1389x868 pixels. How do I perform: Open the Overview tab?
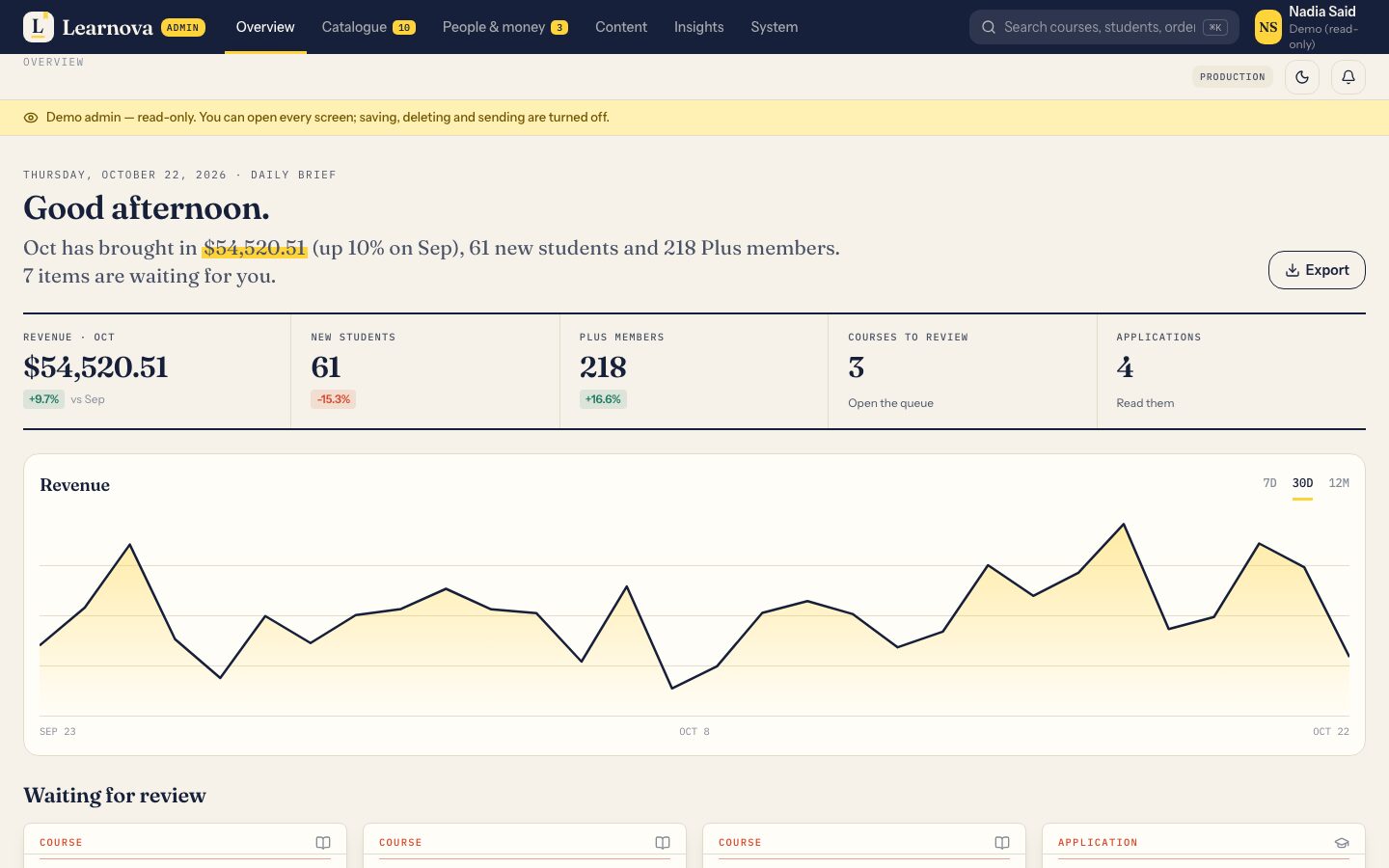click(x=265, y=27)
